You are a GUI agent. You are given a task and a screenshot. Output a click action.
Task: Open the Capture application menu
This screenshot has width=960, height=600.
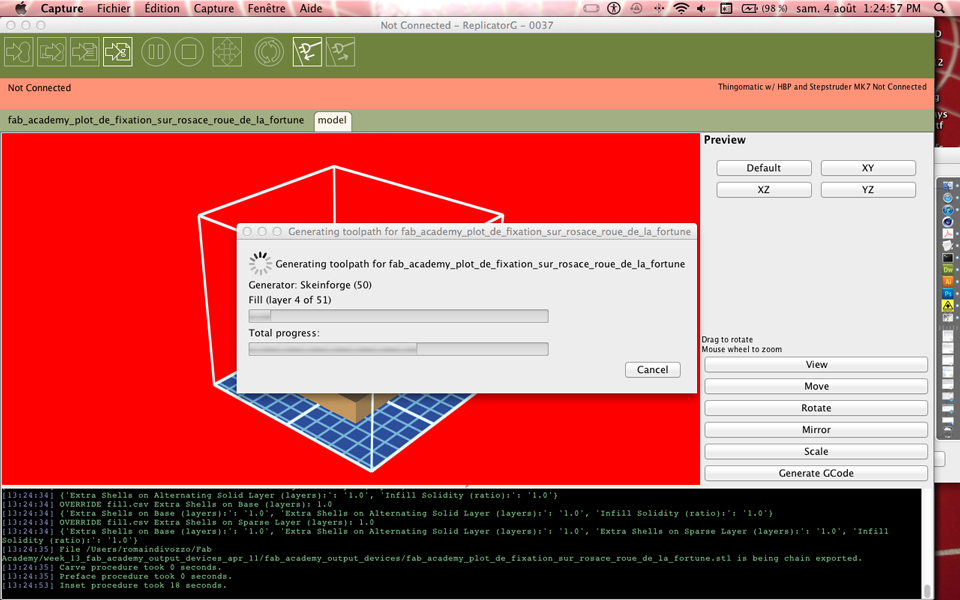coord(62,8)
